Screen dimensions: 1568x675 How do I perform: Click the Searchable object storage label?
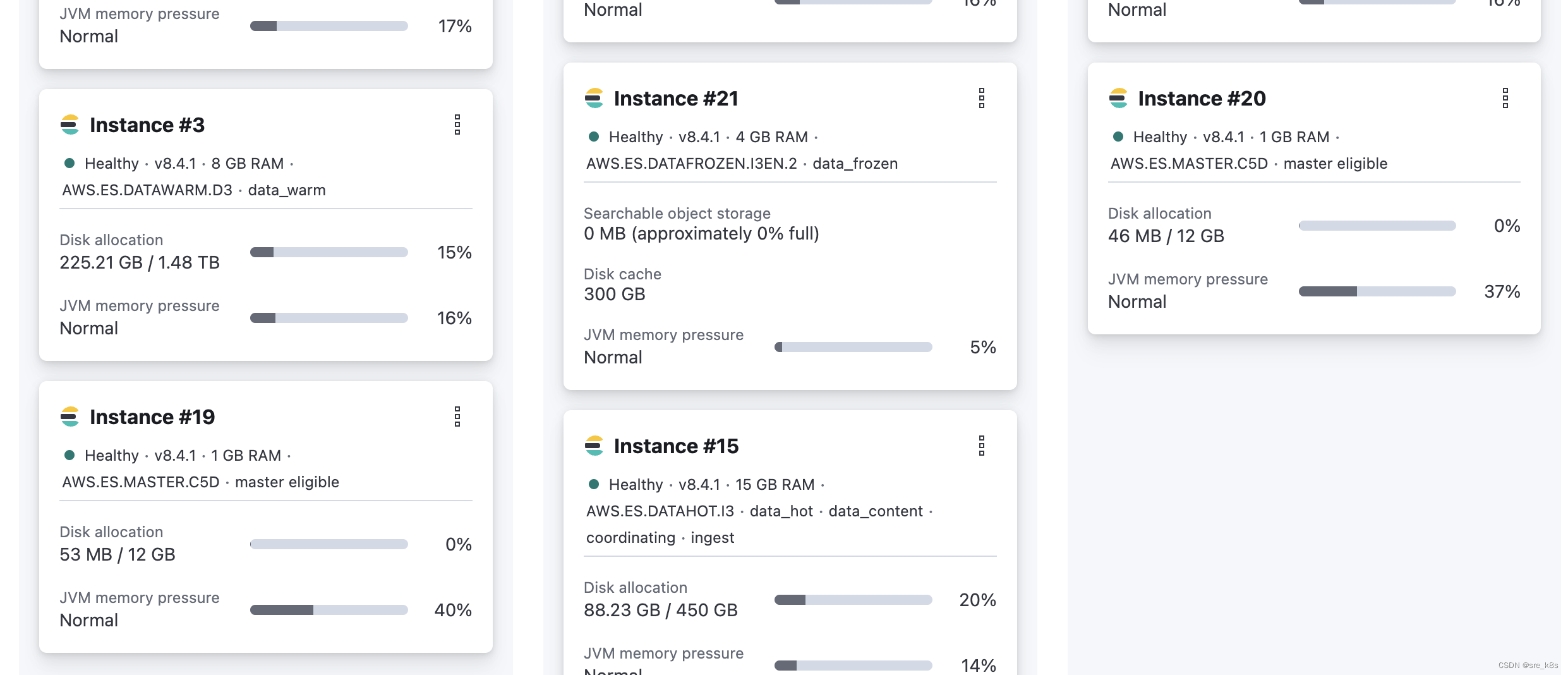pyautogui.click(x=677, y=214)
